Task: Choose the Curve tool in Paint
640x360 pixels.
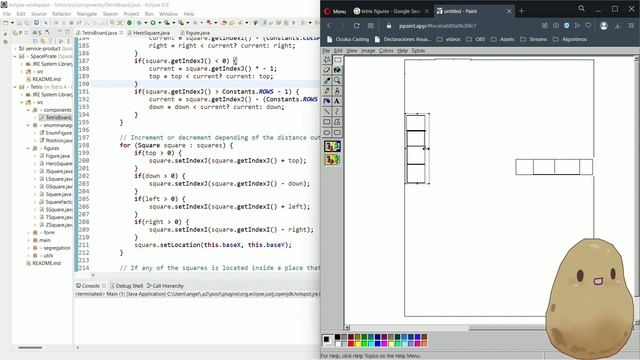Action: (x=337, y=111)
